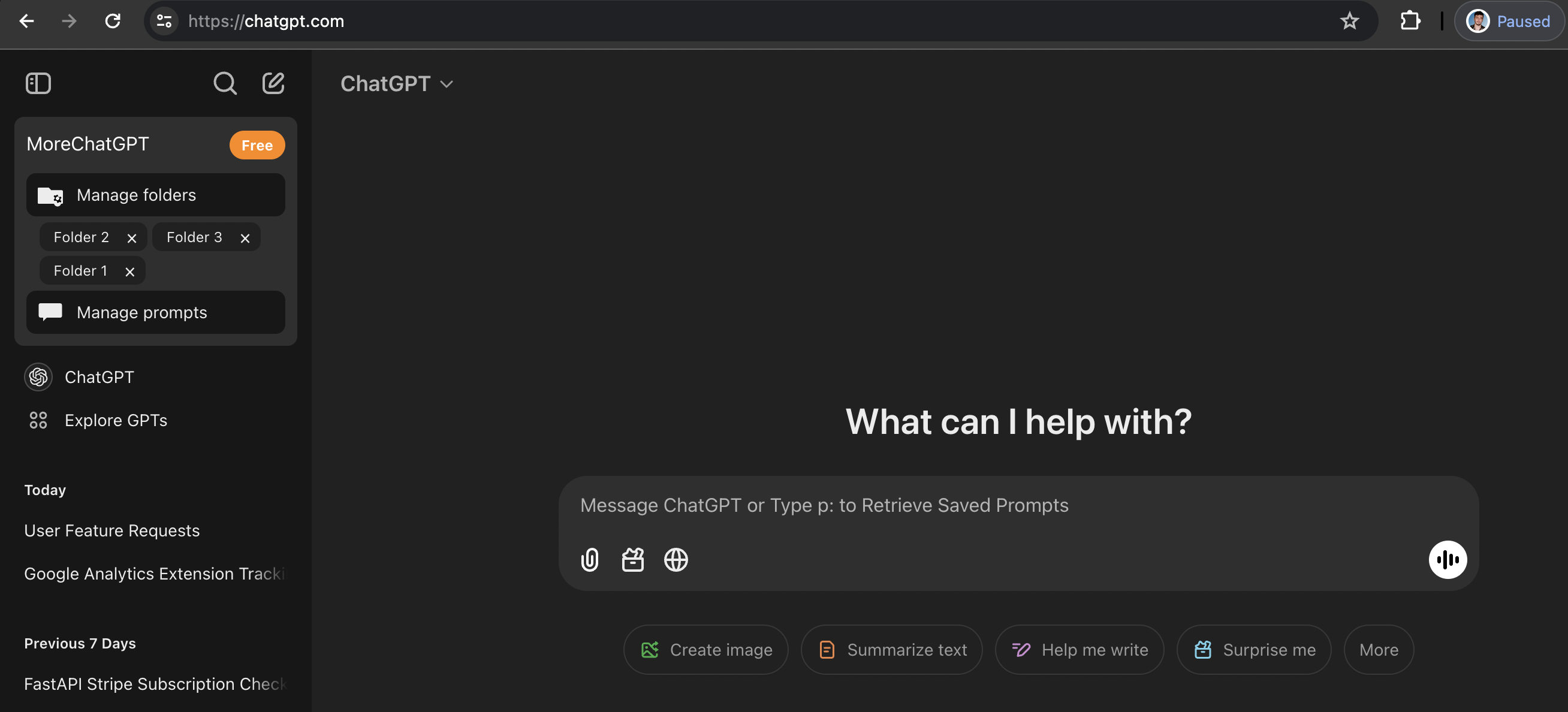Open site information icon in address bar
1568x712 pixels.
[164, 22]
